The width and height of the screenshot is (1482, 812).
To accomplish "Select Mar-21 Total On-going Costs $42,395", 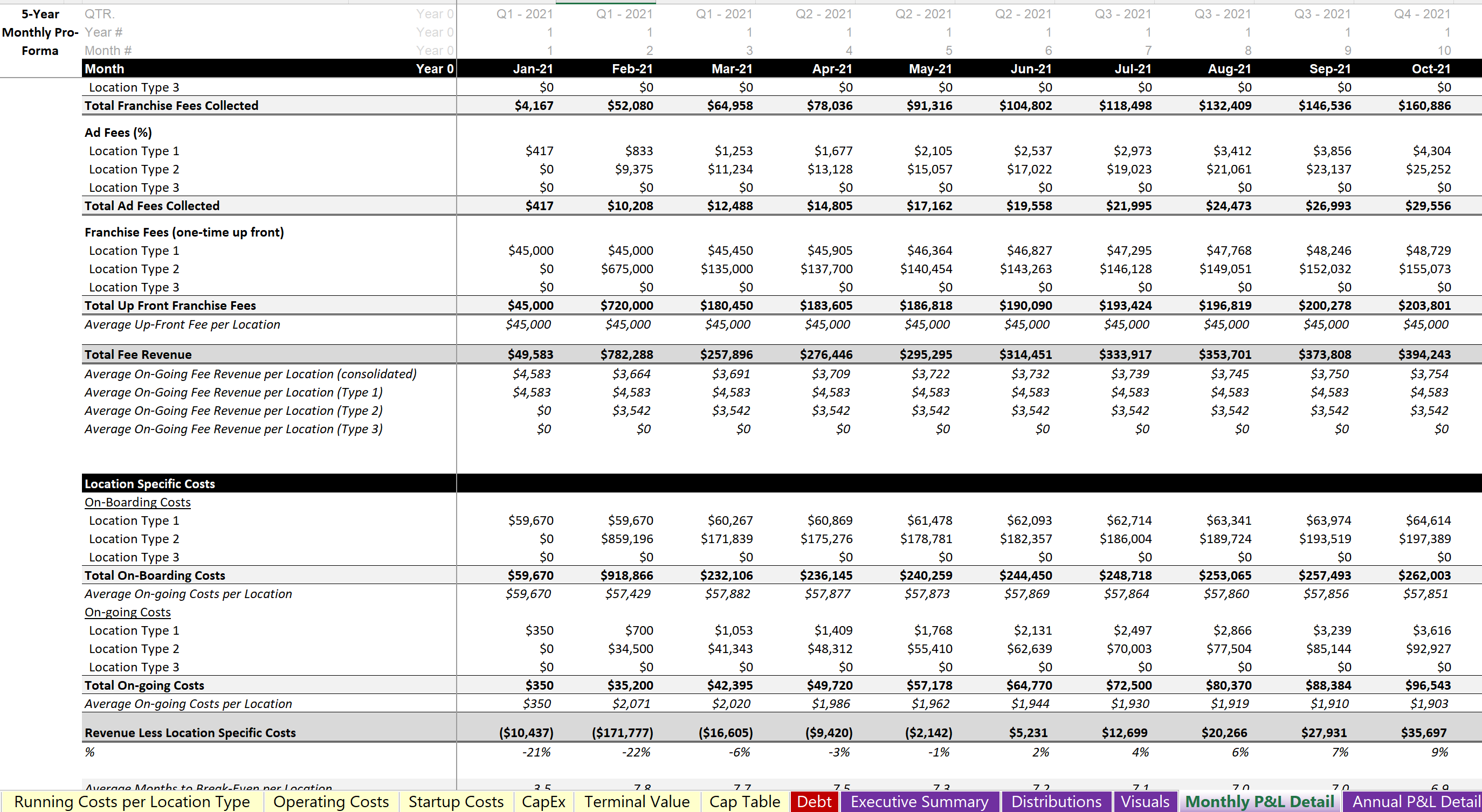I will click(729, 685).
